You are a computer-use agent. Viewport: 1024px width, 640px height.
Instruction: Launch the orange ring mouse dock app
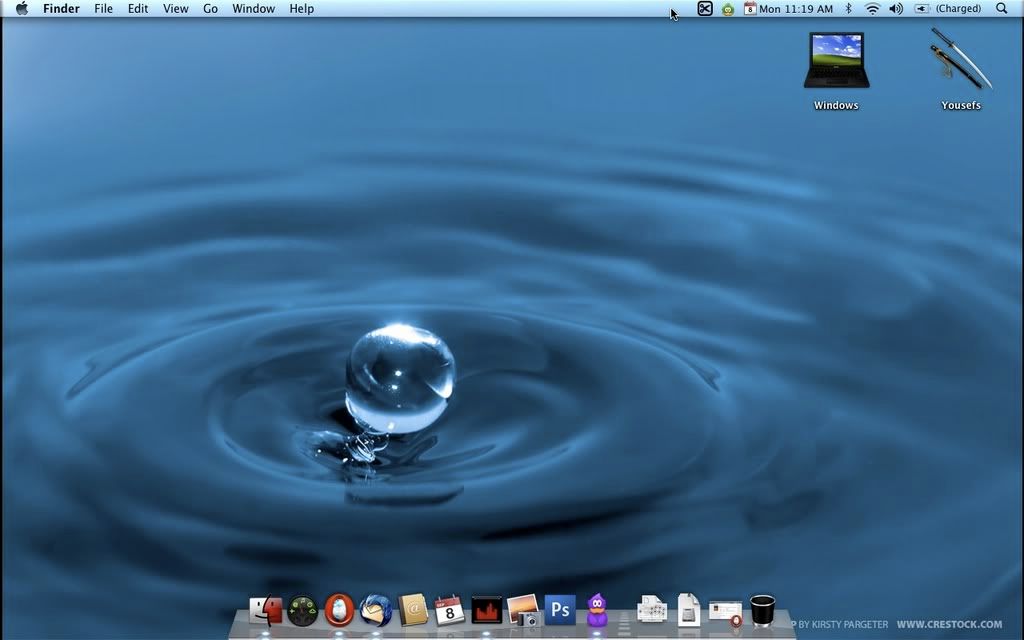tap(339, 610)
